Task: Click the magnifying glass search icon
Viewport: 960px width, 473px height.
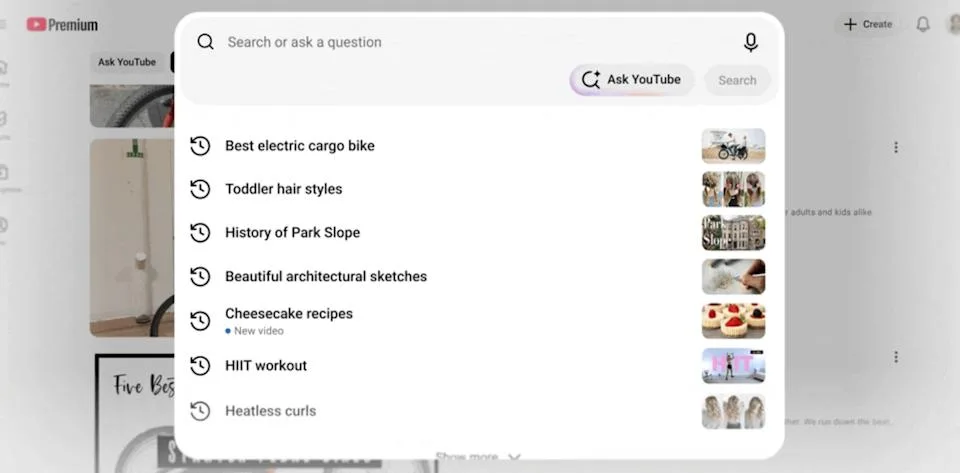Action: point(206,42)
